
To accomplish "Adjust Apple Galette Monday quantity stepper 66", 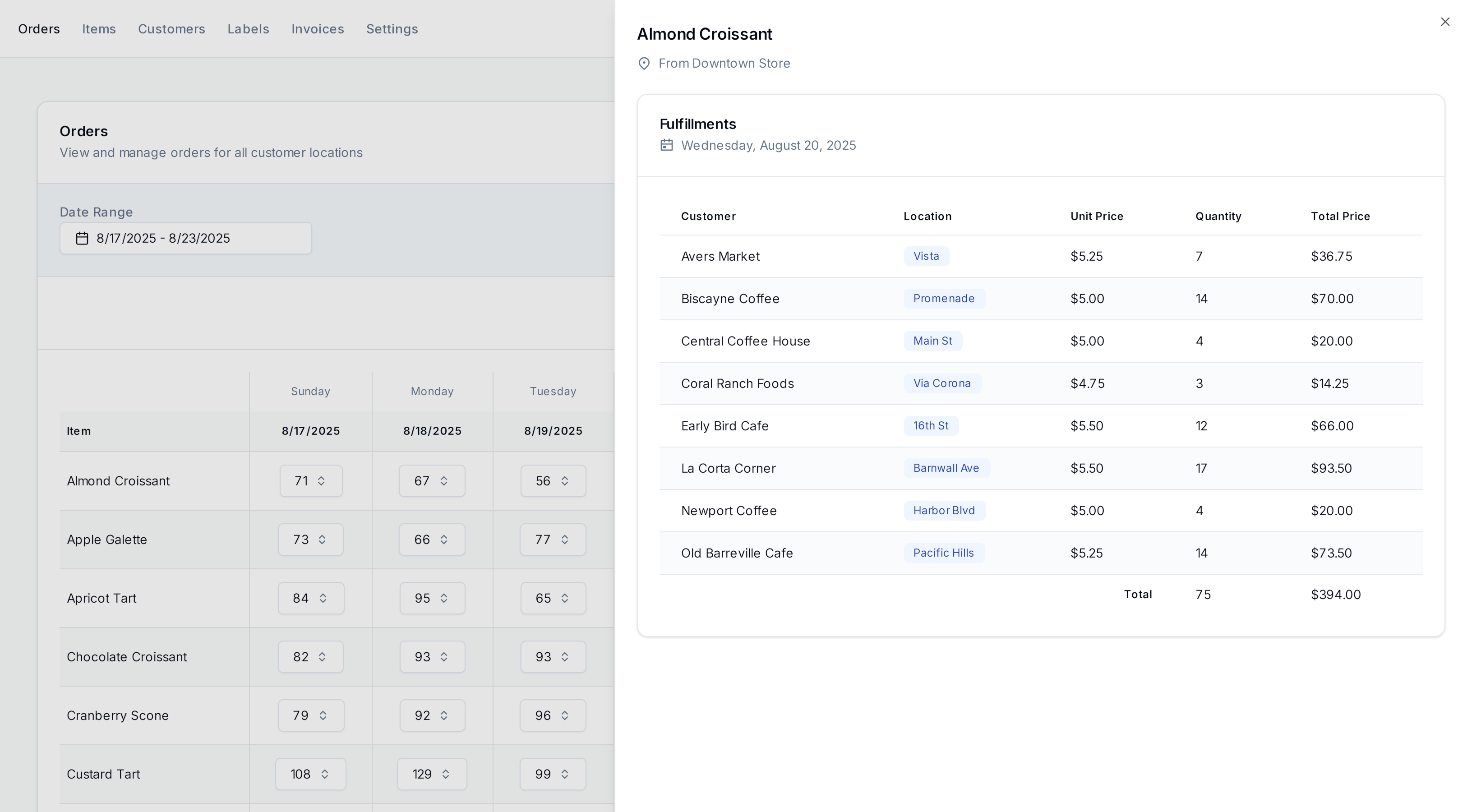I will (x=432, y=539).
